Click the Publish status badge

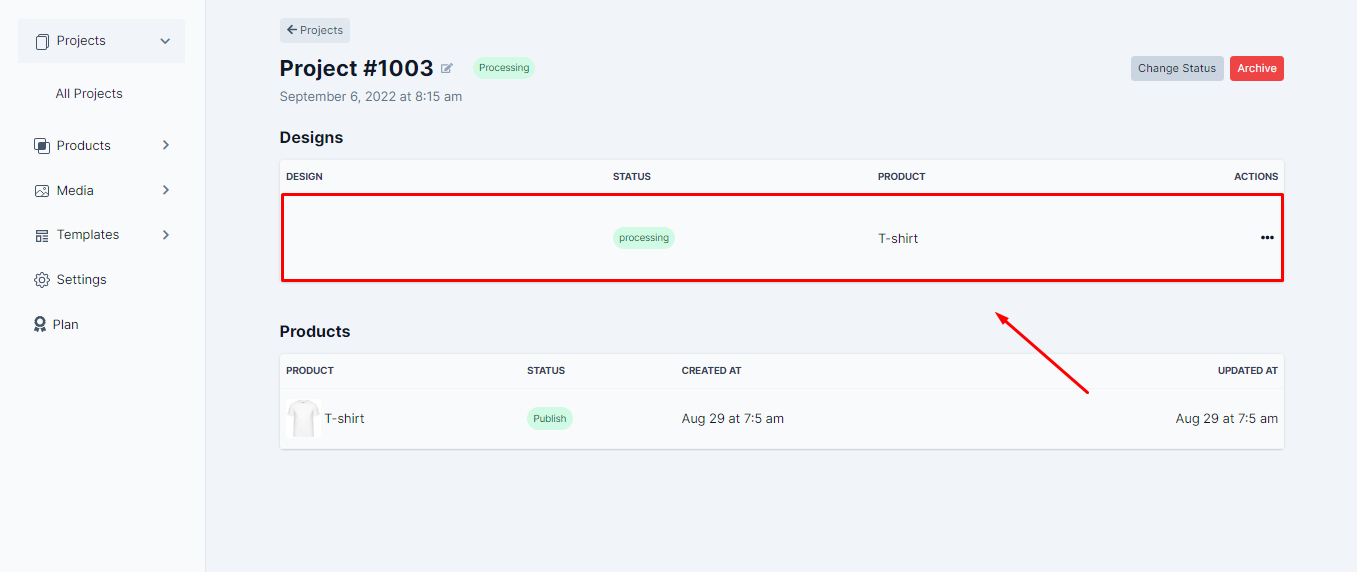click(550, 418)
